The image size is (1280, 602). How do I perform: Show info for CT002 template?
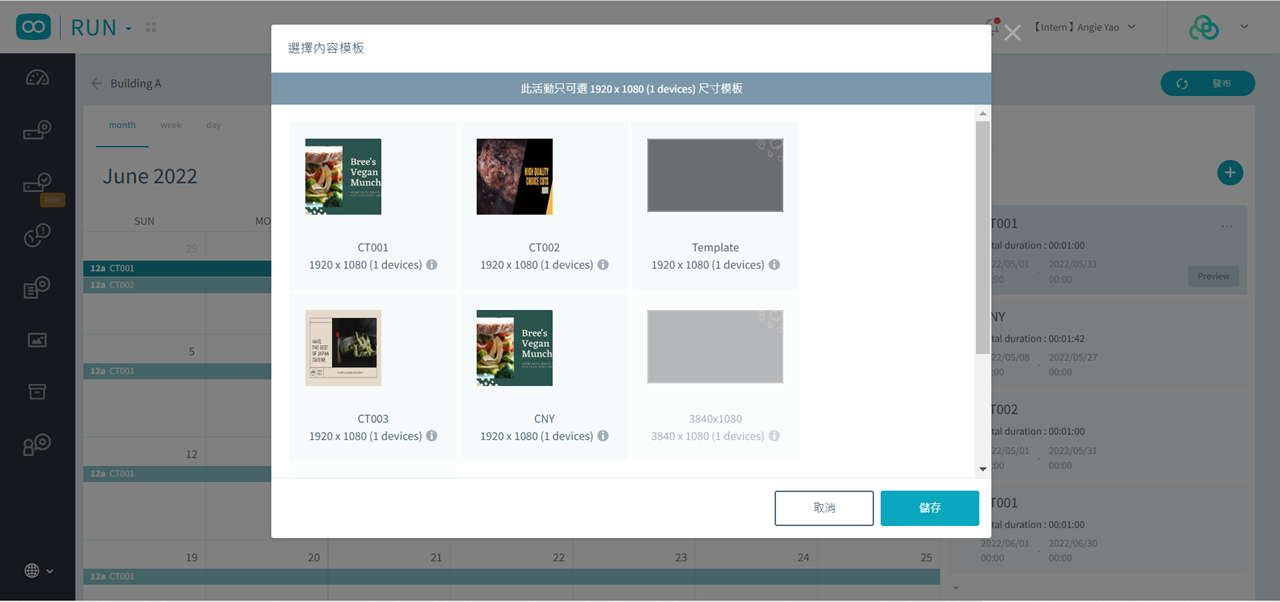click(x=603, y=265)
